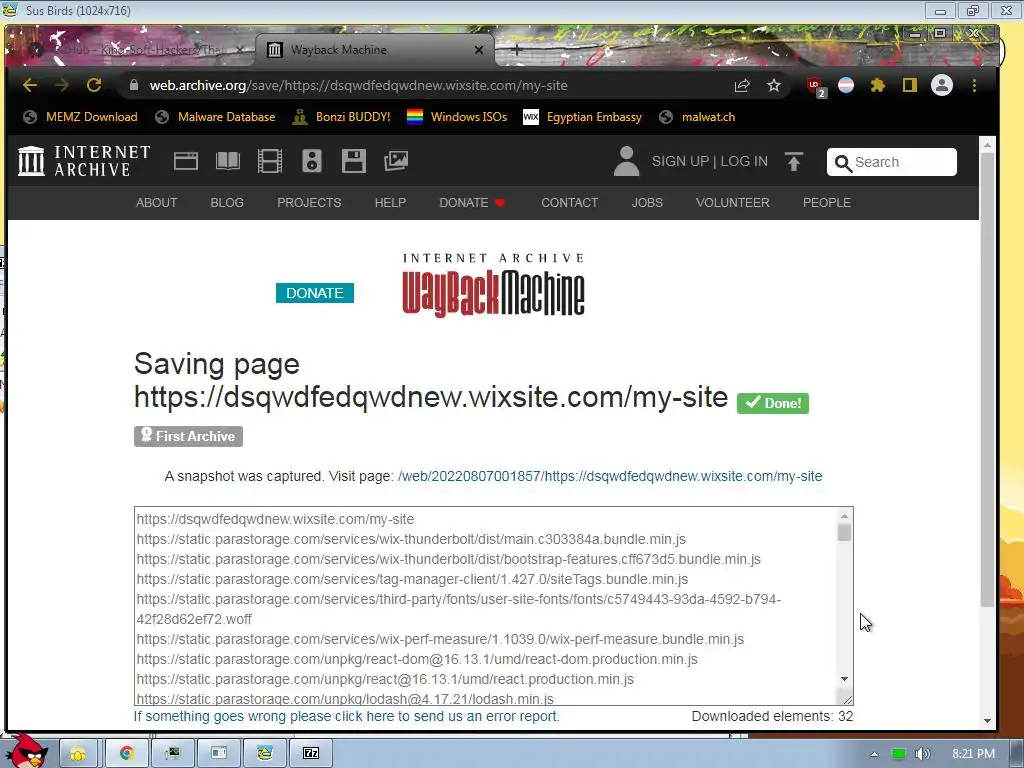Open the BLOG menu item
1024x768 pixels.
[227, 202]
